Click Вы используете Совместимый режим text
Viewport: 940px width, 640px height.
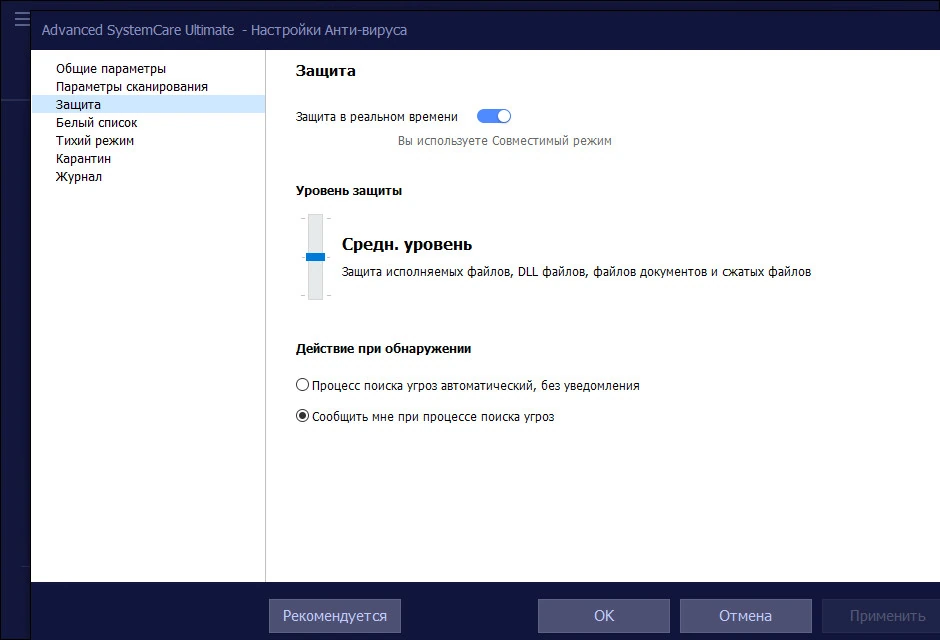[x=505, y=141]
